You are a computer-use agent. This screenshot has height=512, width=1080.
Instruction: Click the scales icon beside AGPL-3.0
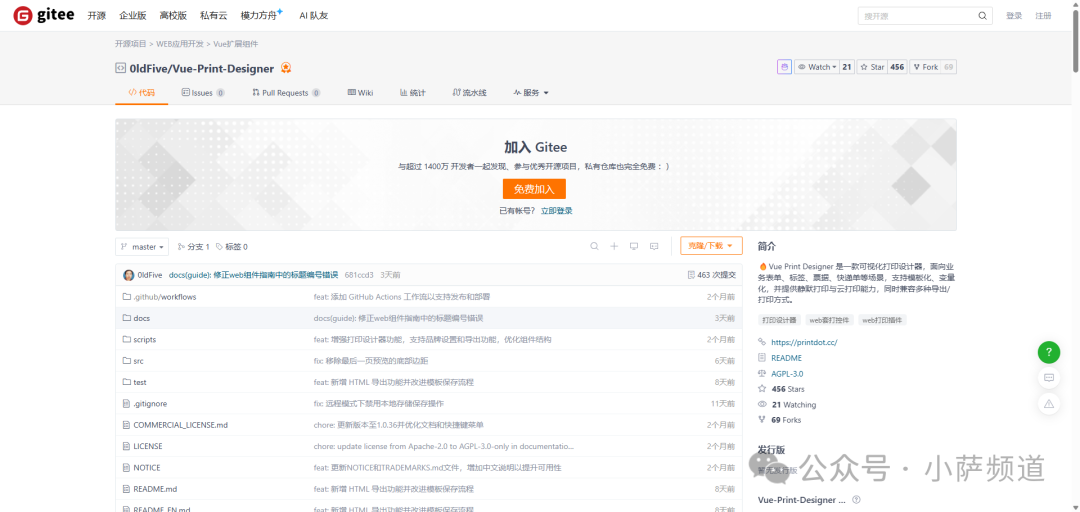point(762,373)
